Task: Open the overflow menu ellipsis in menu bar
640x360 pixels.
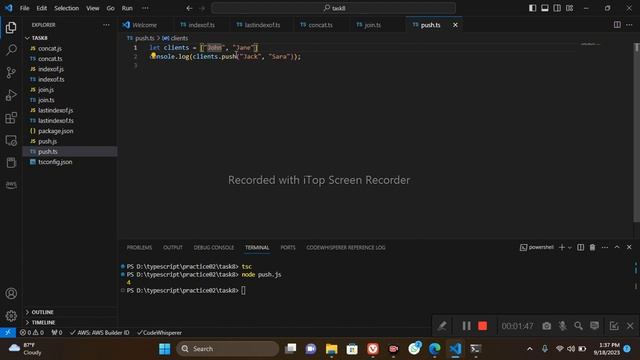Action: (x=145, y=8)
